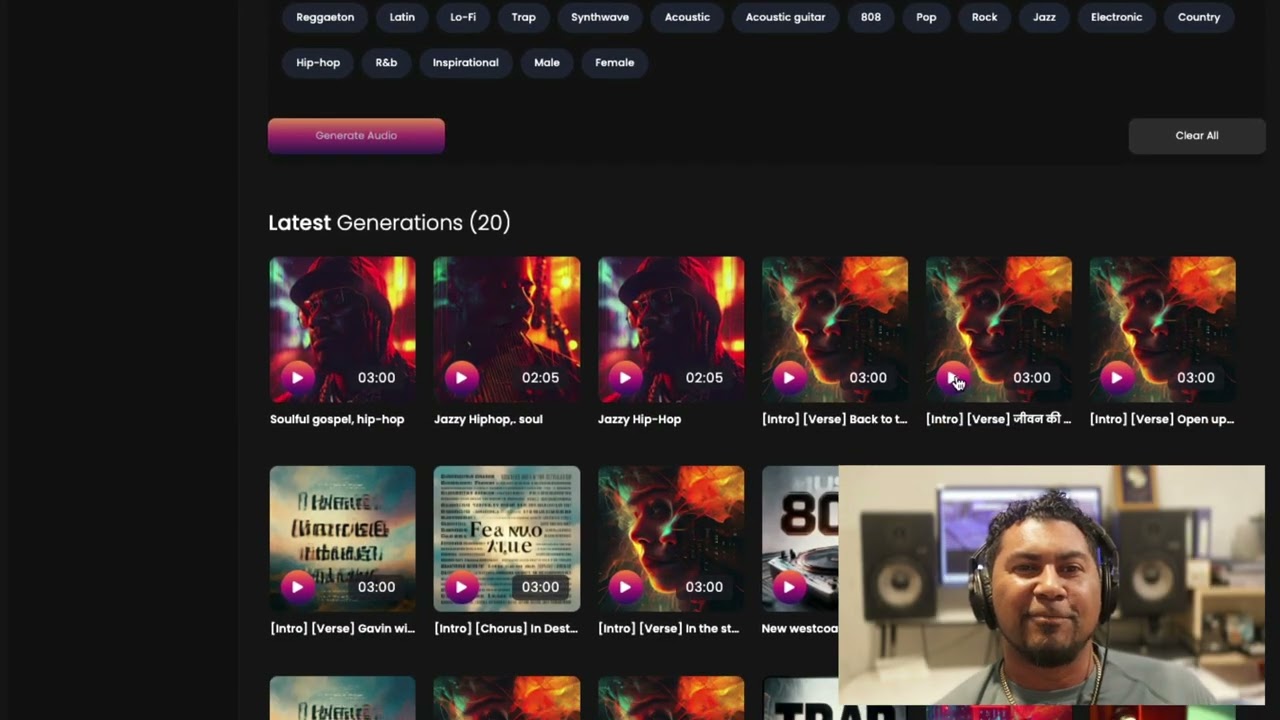
Task: Choose the Inspirational tag
Action: [465, 62]
